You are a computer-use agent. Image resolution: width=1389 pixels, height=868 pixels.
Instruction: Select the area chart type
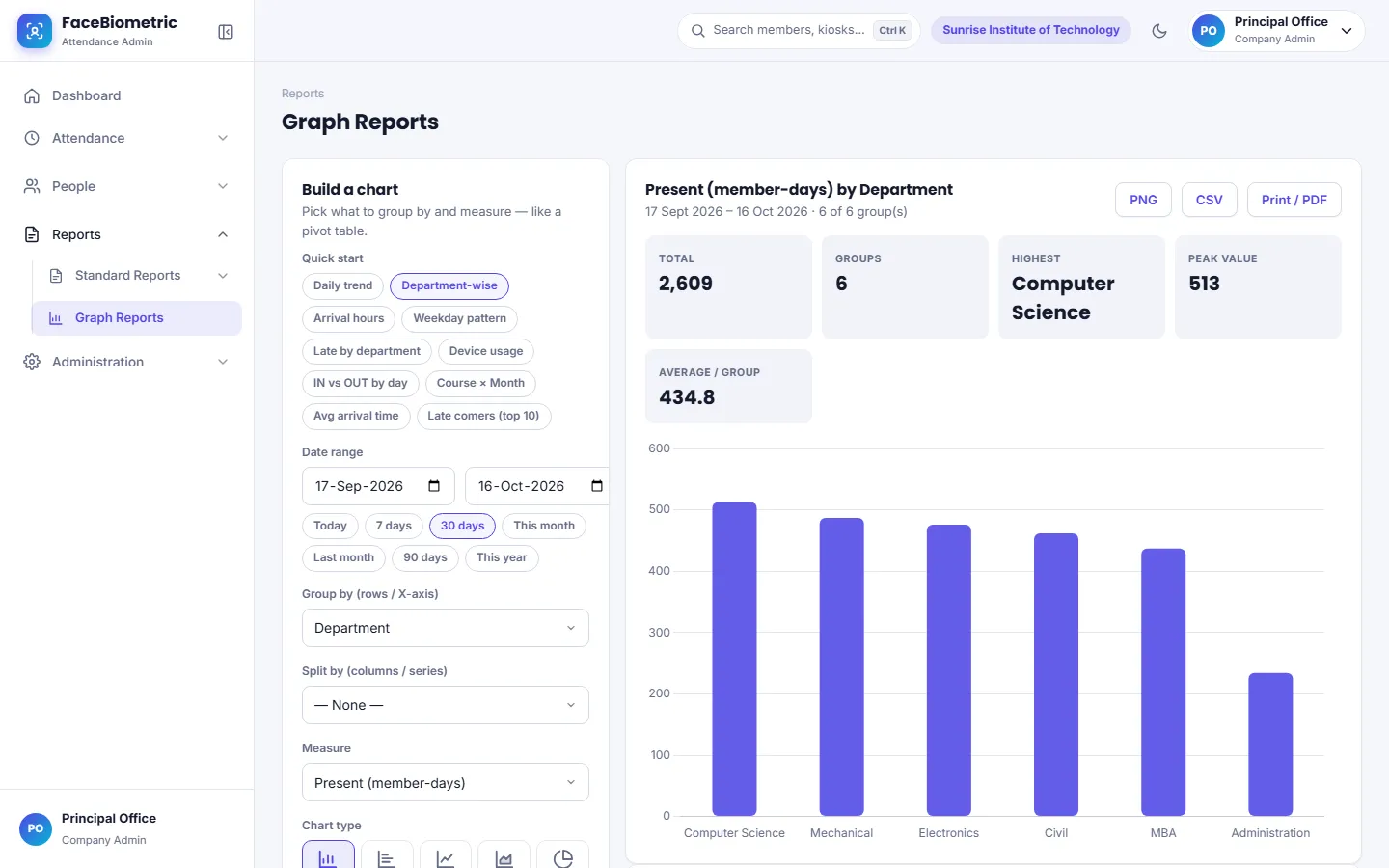pyautogui.click(x=504, y=855)
